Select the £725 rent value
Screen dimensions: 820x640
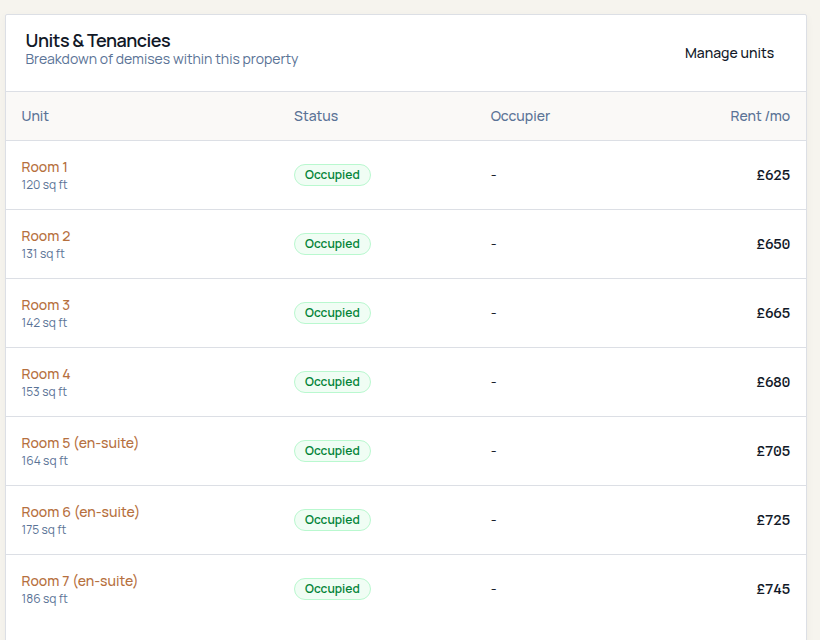point(773,520)
